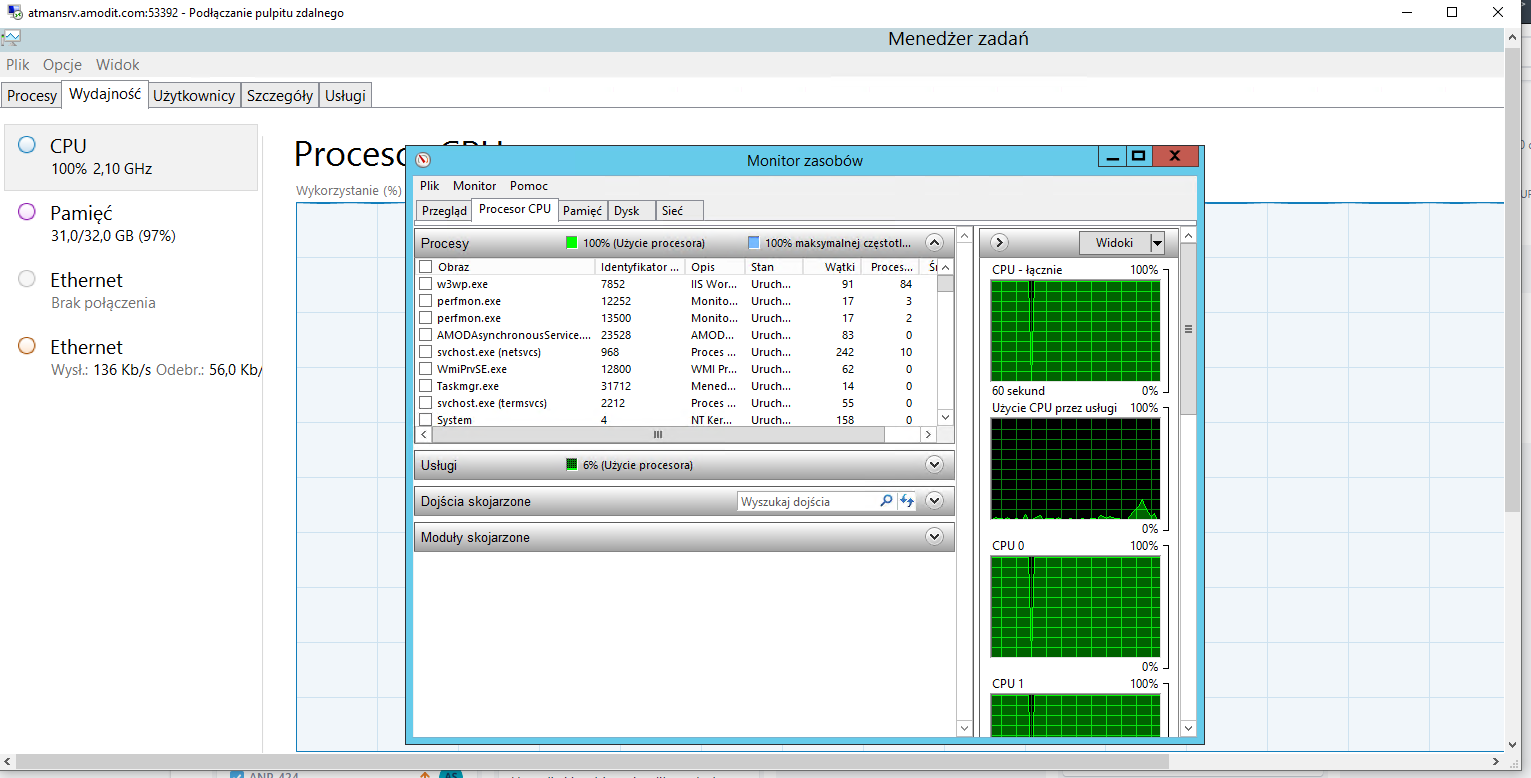Click the CPU - łącznie graph

coord(1076,331)
